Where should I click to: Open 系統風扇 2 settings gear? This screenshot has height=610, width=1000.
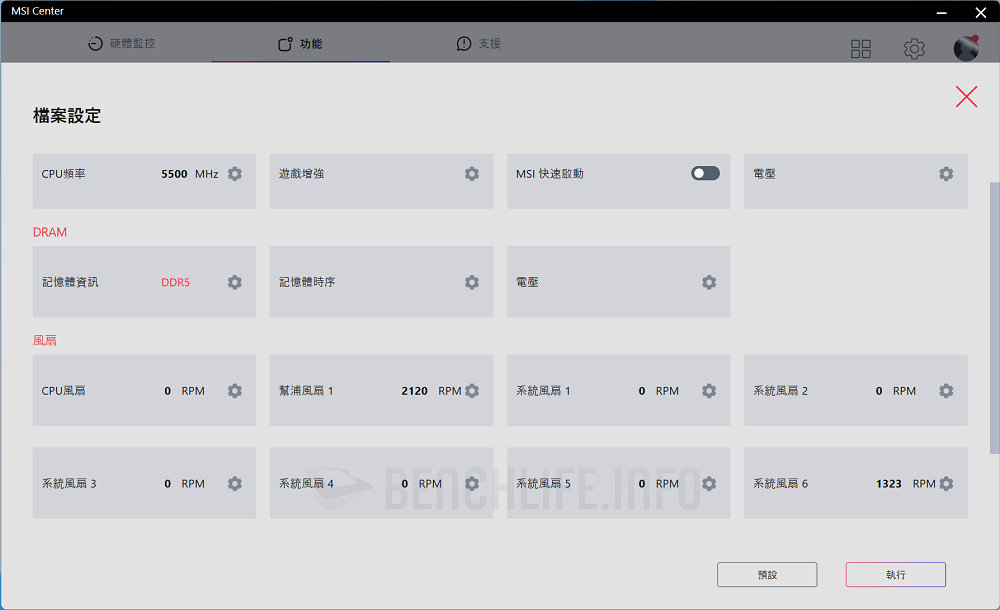click(x=946, y=391)
